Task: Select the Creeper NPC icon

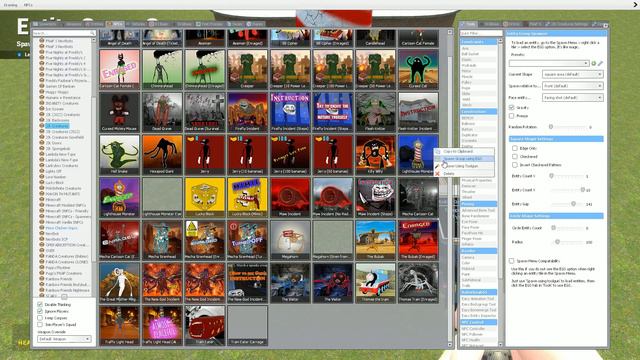Action: 247,69
